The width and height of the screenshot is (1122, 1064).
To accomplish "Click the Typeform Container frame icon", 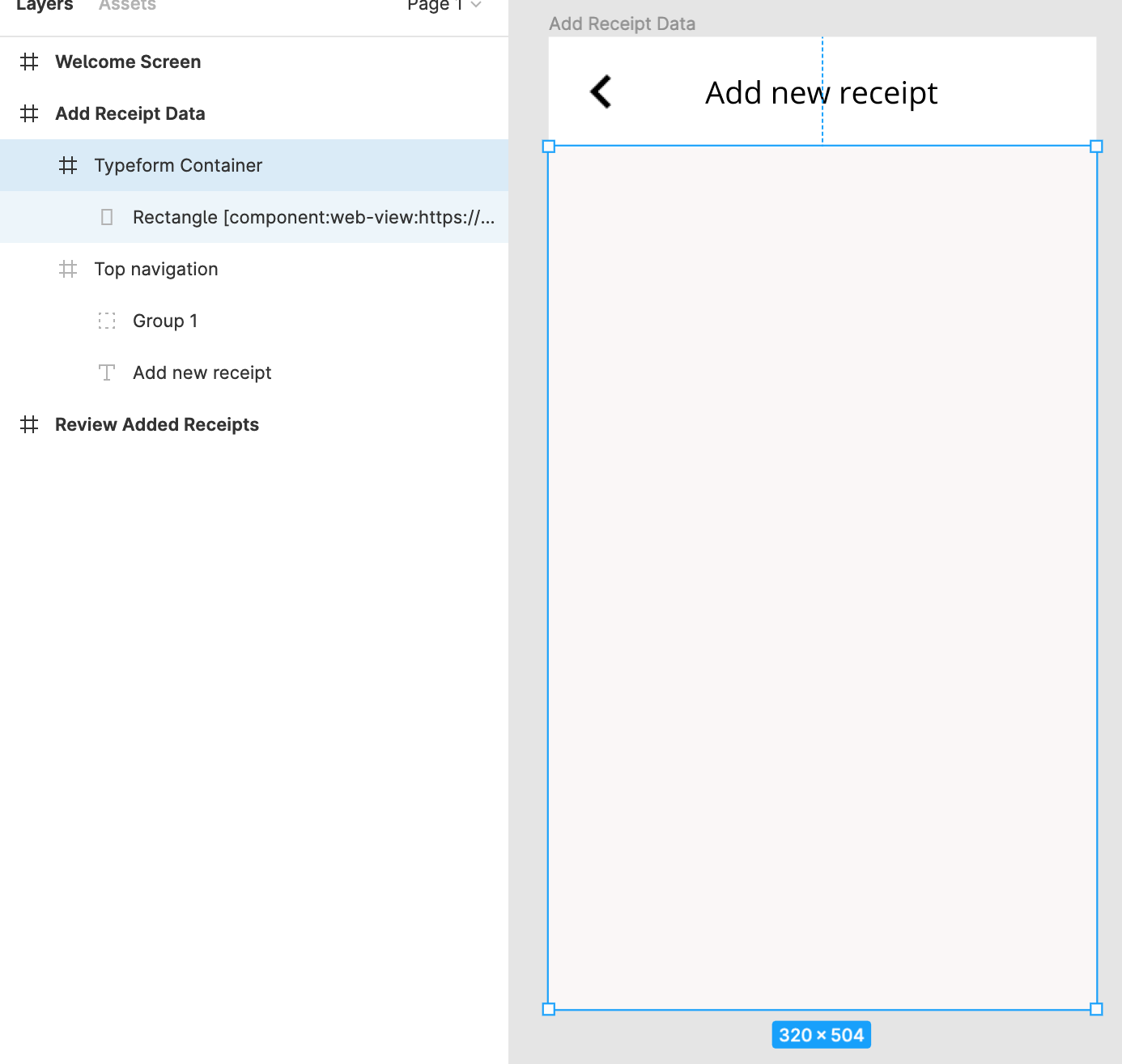I will [68, 165].
